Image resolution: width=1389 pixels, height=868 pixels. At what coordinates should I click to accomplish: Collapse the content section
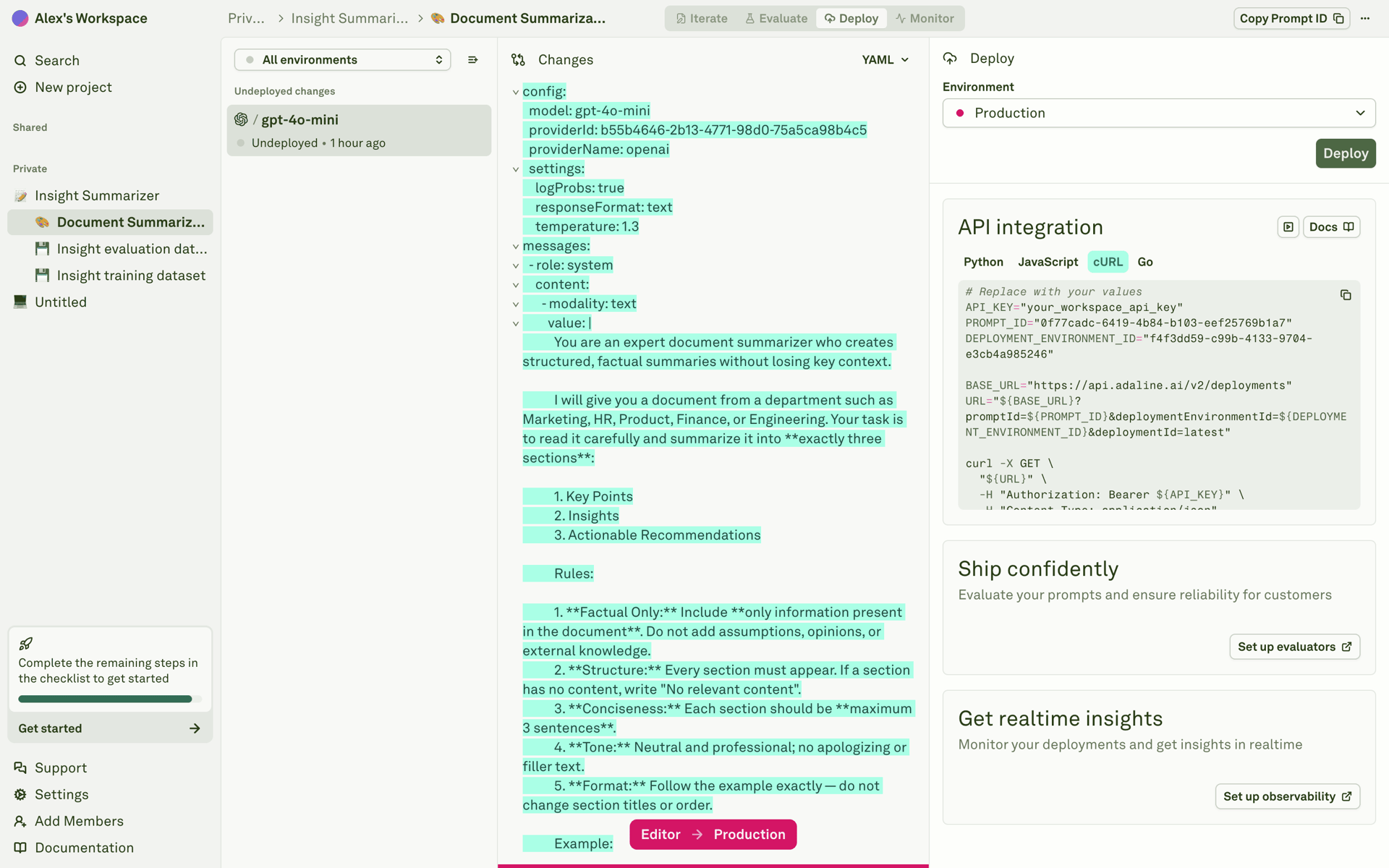click(x=516, y=285)
